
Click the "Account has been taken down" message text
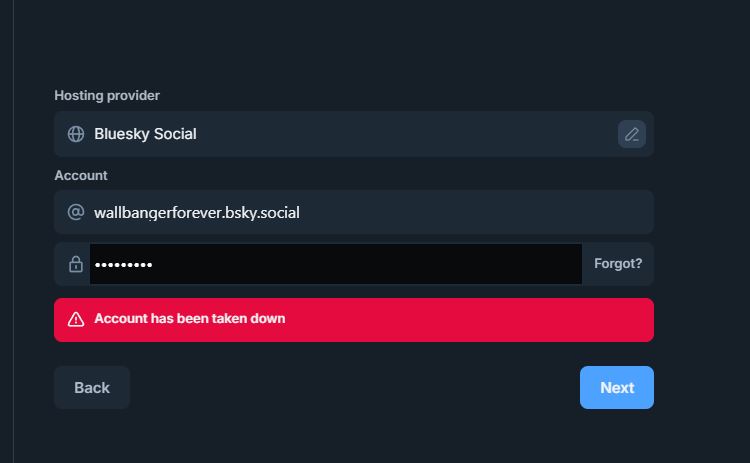point(190,319)
